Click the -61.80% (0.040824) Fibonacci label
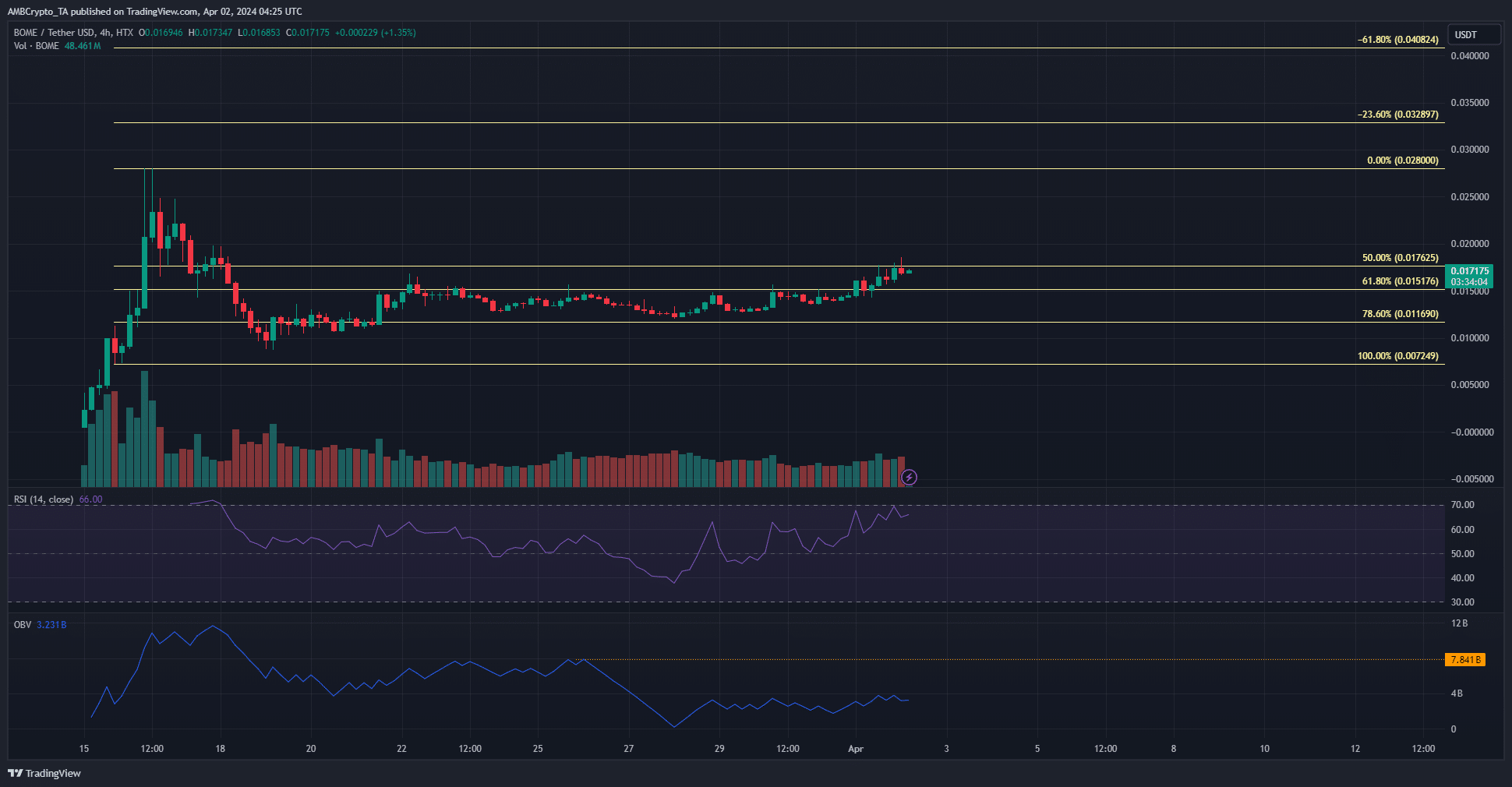 click(x=1398, y=40)
